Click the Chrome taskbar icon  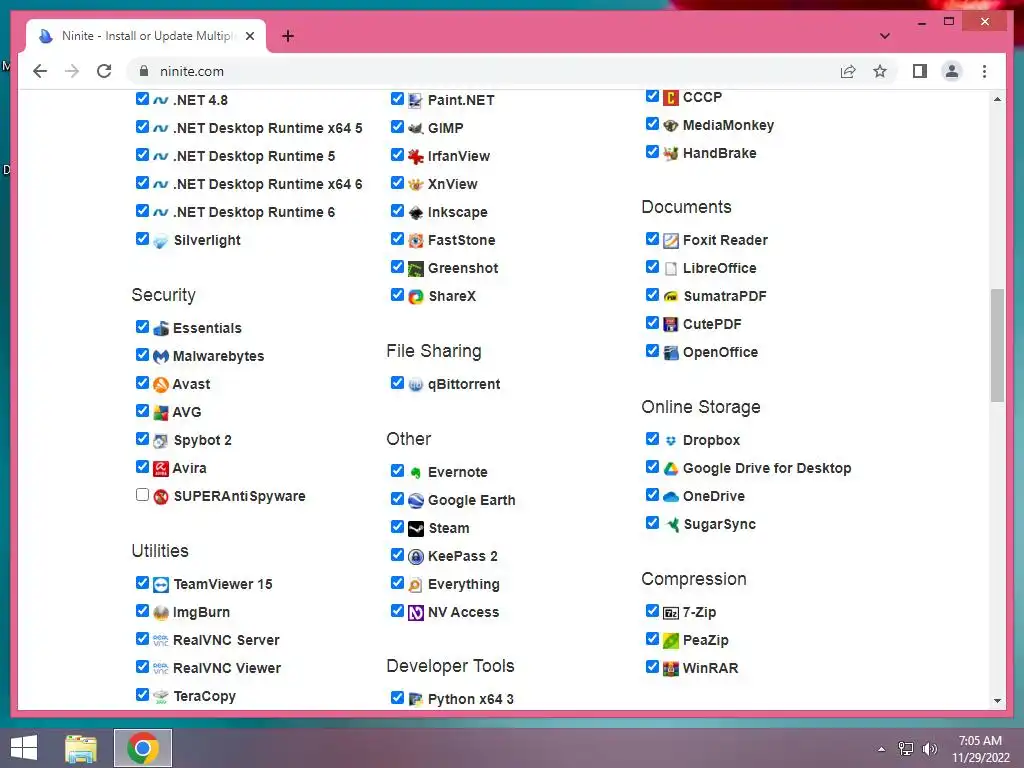(143, 748)
